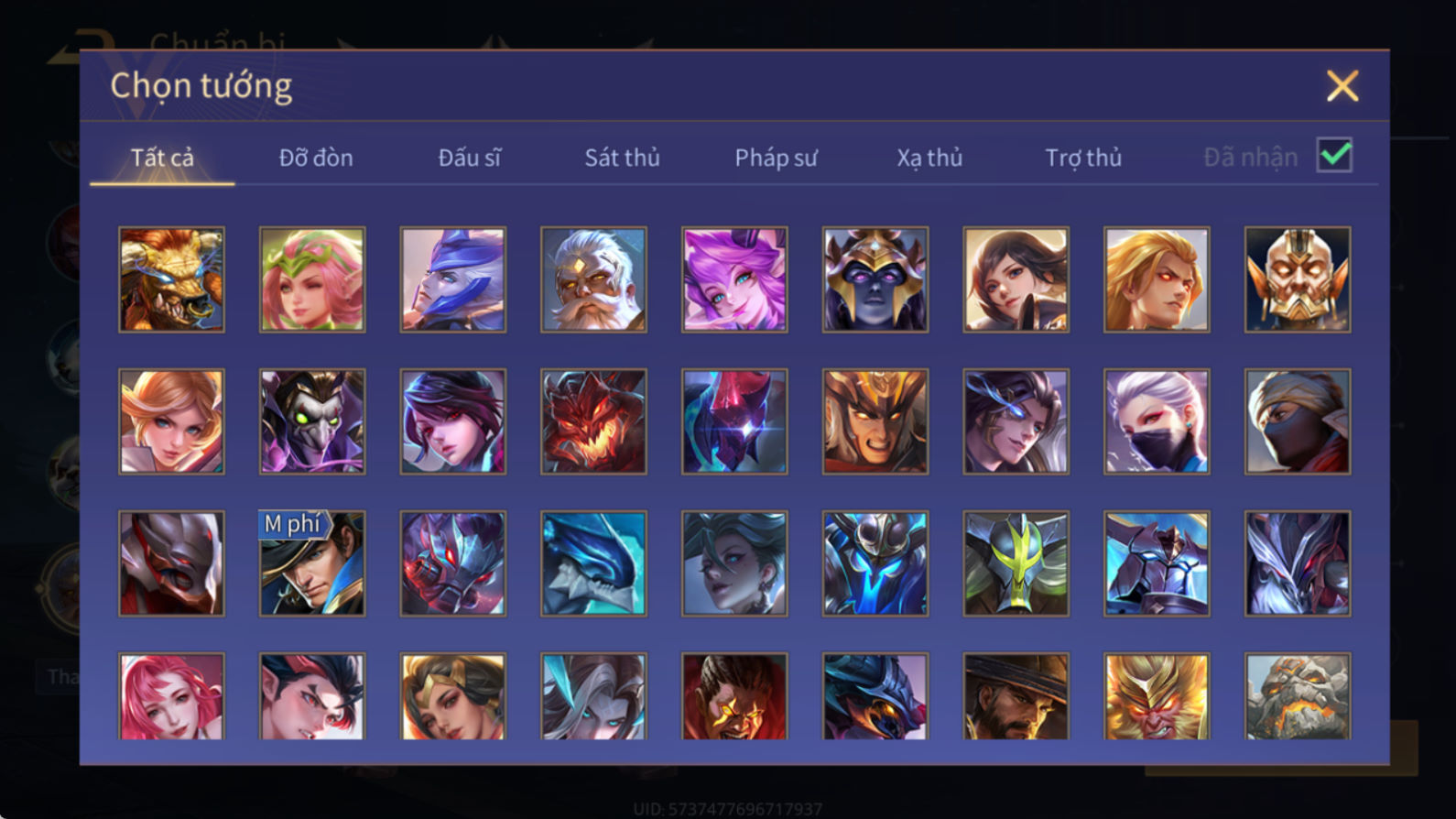Select the red lava demon hero portrait

click(593, 421)
